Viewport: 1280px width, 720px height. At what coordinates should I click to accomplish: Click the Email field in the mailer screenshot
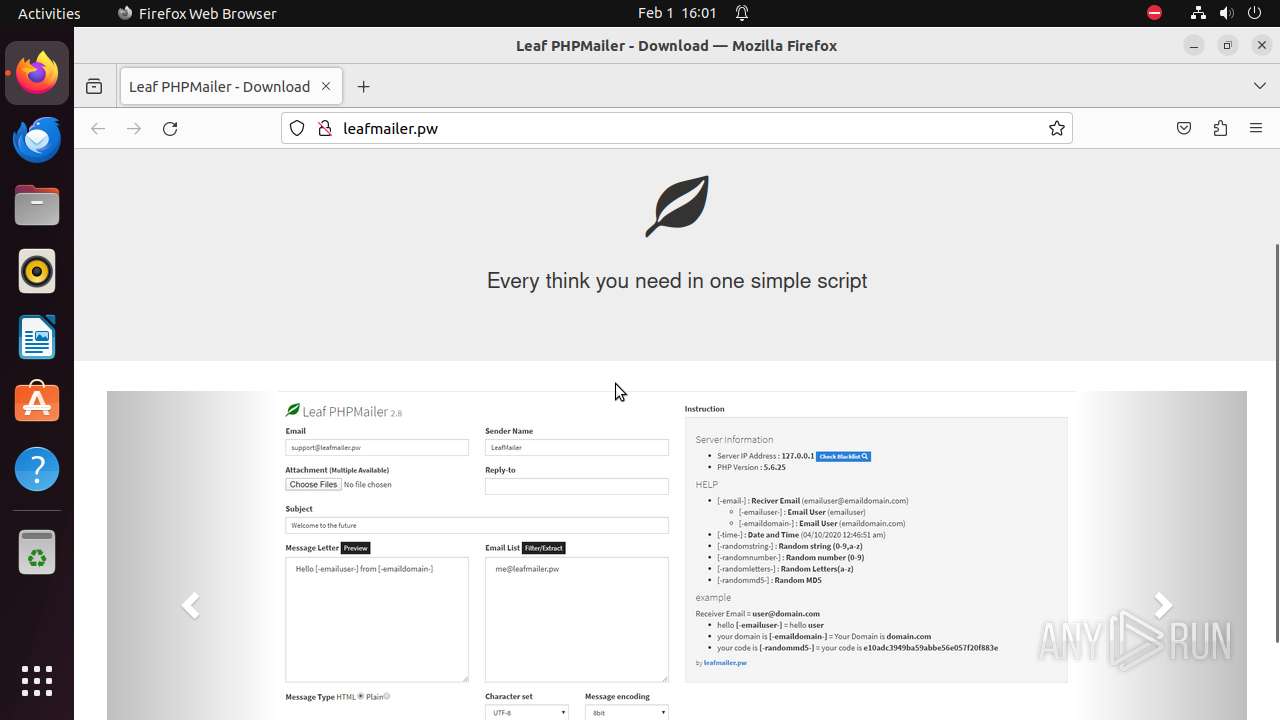(x=377, y=448)
